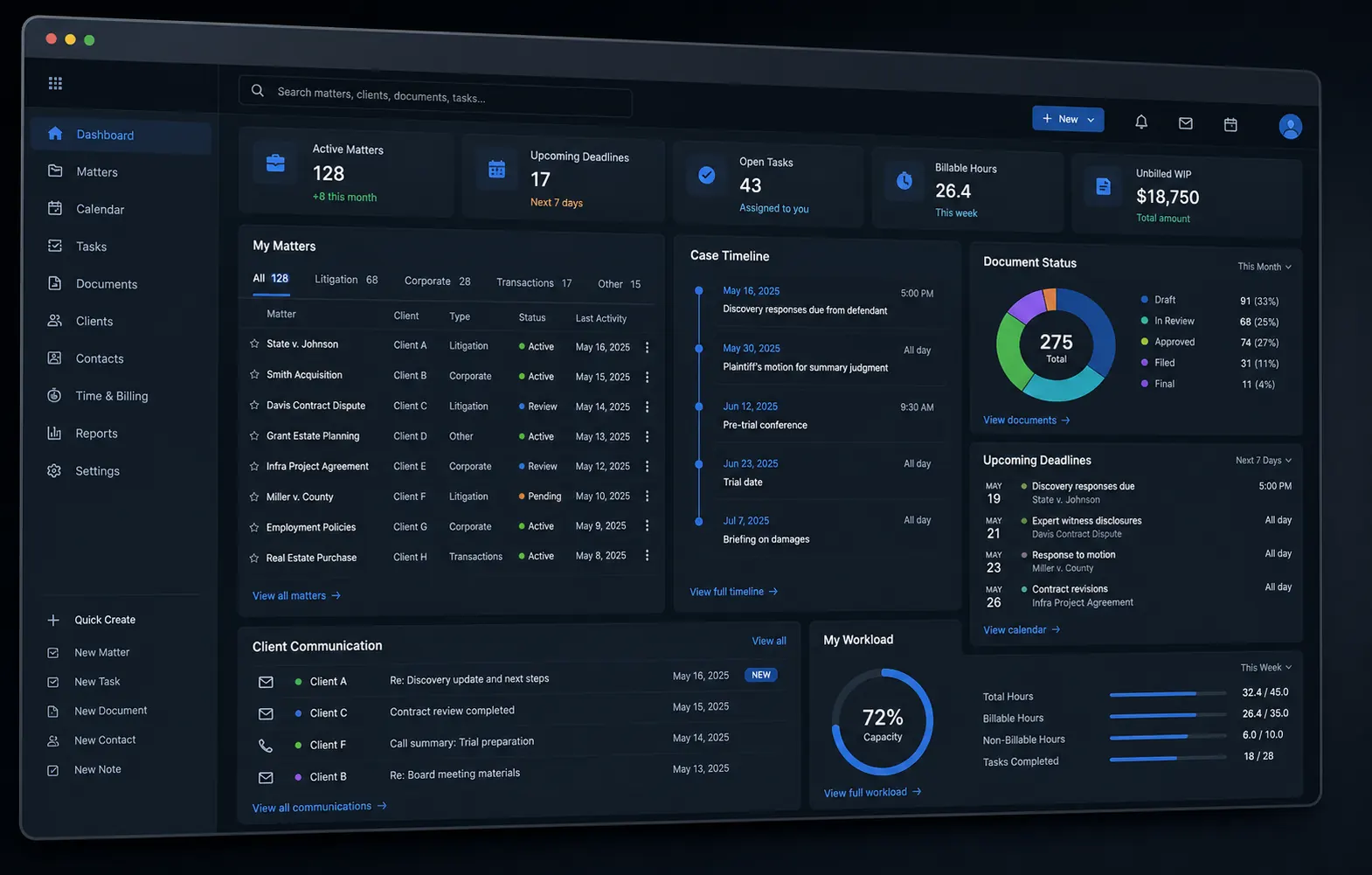Screen dimensions: 1372x875
Task: Click View all communications link
Action: [x=320, y=807]
